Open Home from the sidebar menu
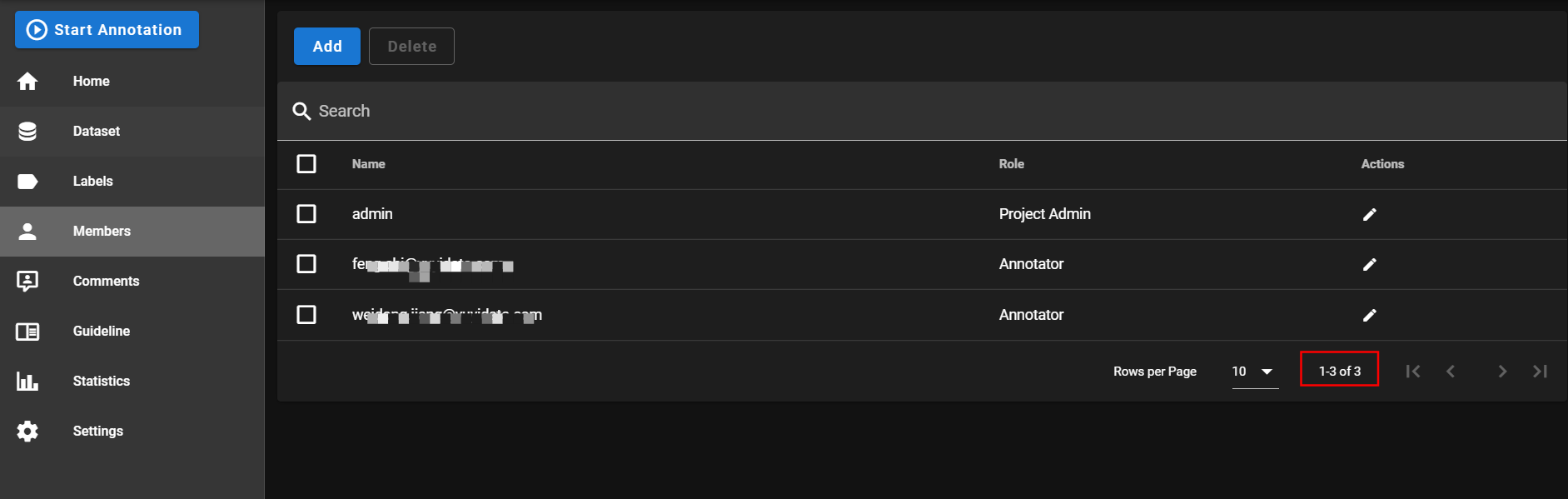Image resolution: width=1568 pixels, height=499 pixels. (91, 81)
